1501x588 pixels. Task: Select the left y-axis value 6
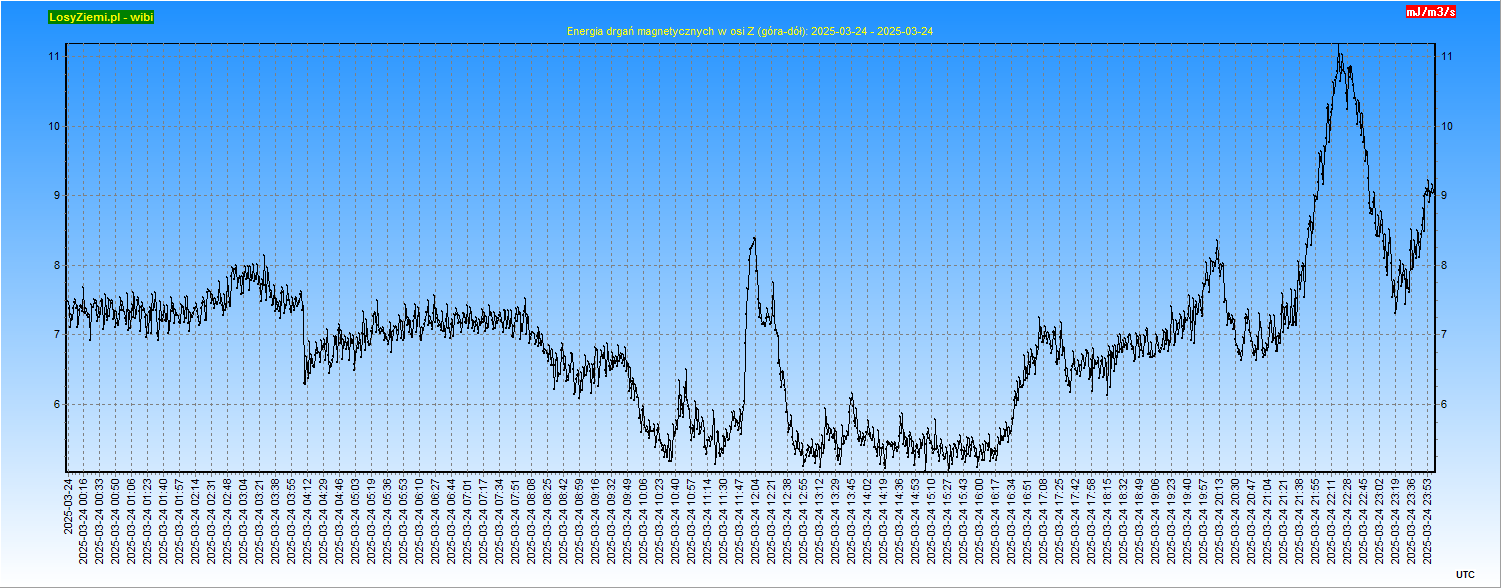pos(57,404)
